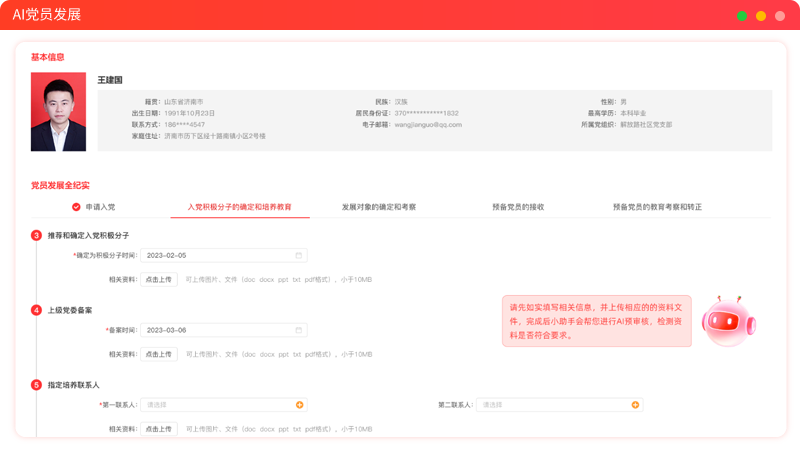Click the green window control dot
This screenshot has width=800, height=453.
(x=742, y=16)
